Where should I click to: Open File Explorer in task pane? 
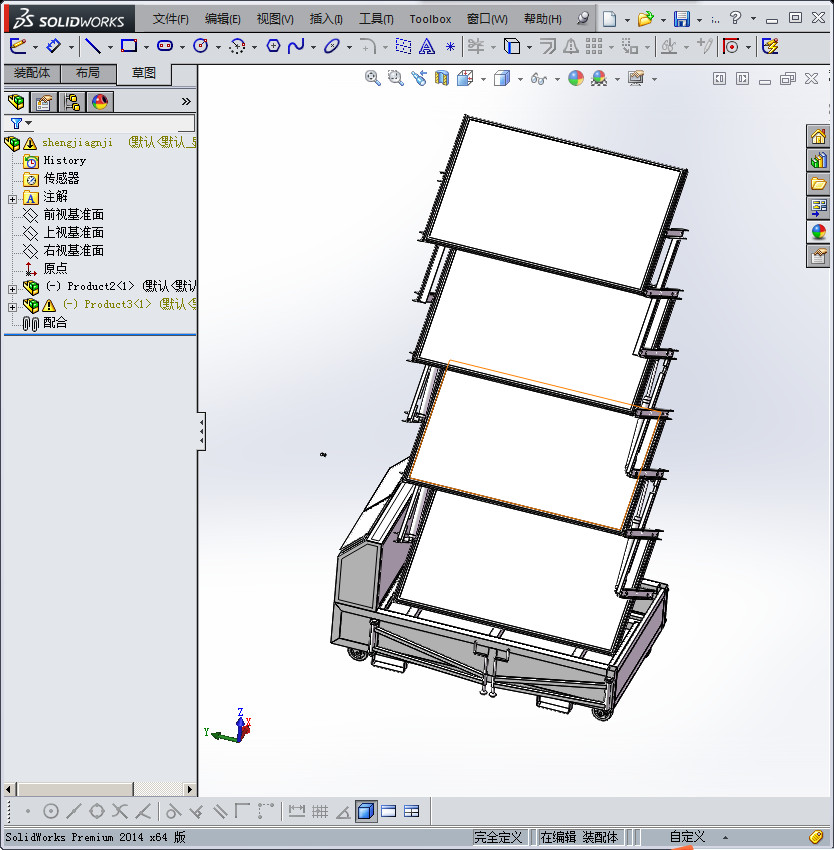click(818, 184)
